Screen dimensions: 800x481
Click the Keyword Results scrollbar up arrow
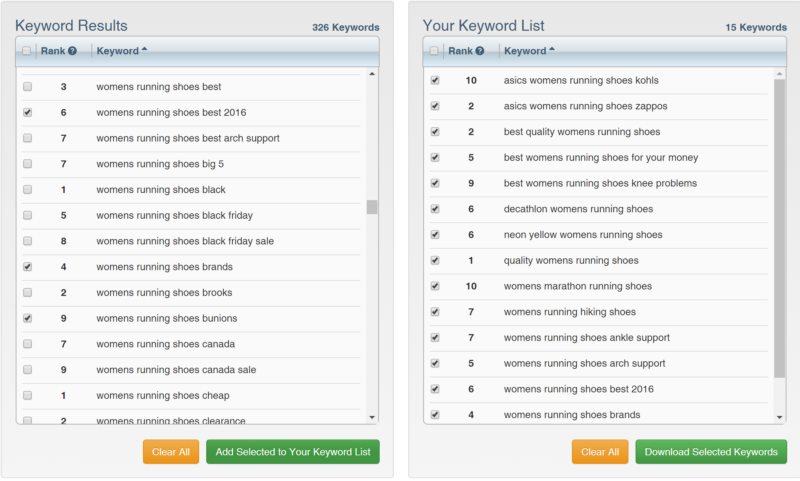click(x=372, y=74)
